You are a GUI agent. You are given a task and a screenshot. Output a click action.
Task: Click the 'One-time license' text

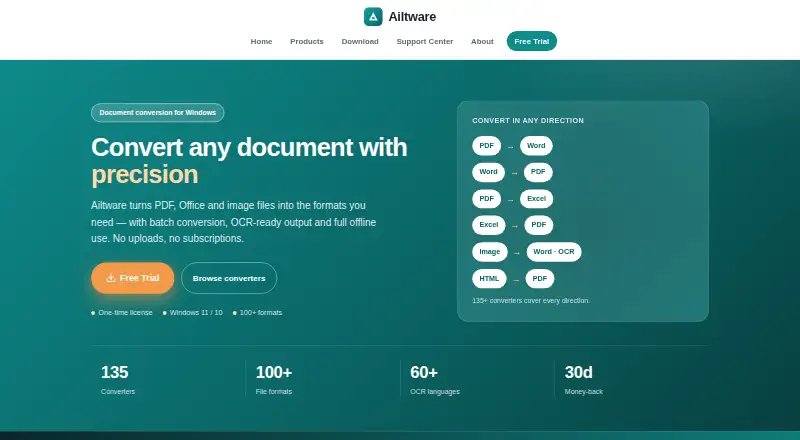coord(126,312)
